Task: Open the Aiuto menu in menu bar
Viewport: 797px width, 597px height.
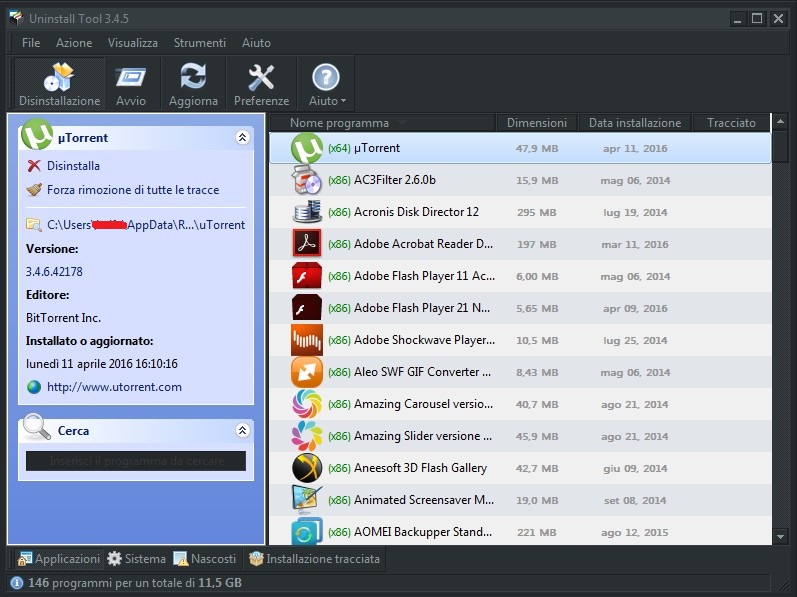Action: pos(256,43)
